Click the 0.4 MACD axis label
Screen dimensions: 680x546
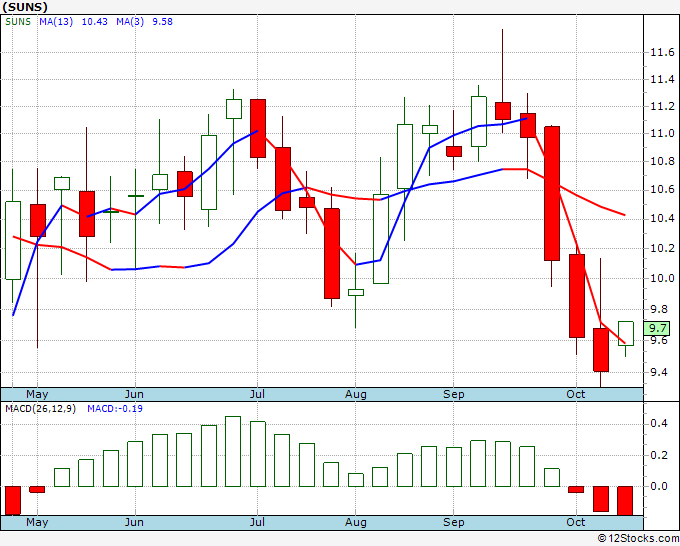point(659,423)
